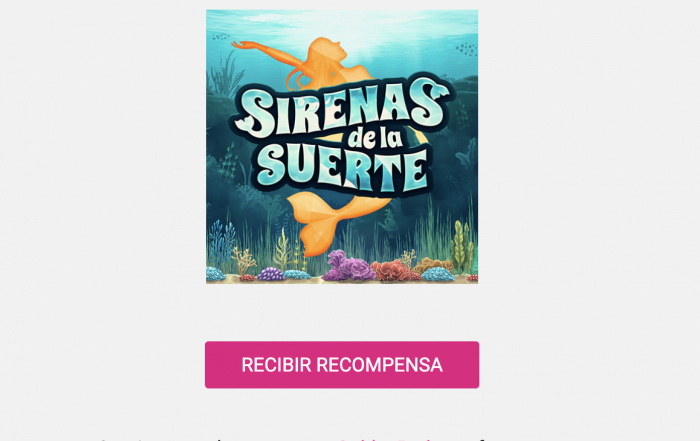The height and width of the screenshot is (441, 700).
Task: Click the small purple dome coral at lower left
Action: 271,274
